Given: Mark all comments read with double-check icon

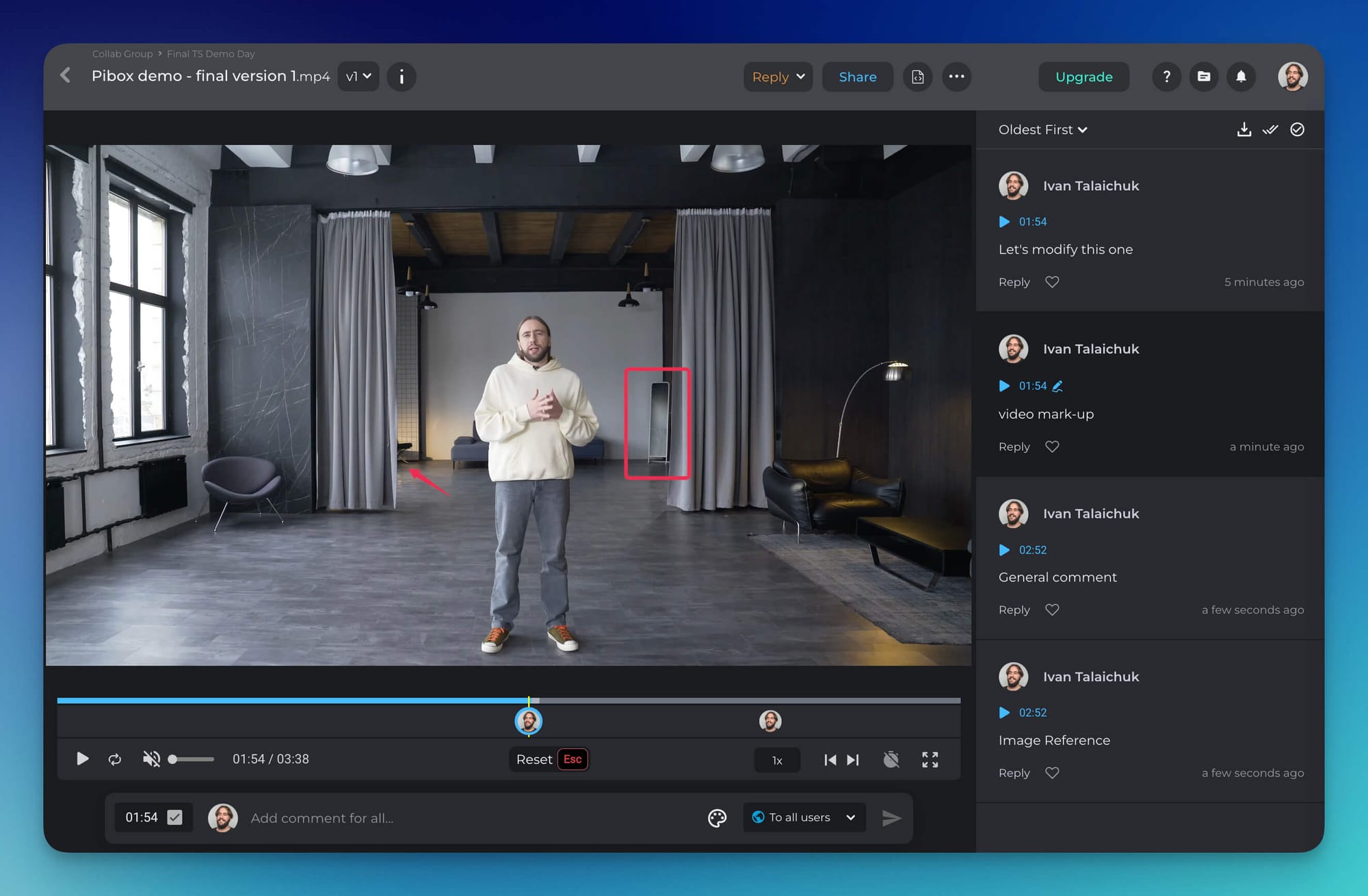Looking at the screenshot, I should tap(1270, 129).
